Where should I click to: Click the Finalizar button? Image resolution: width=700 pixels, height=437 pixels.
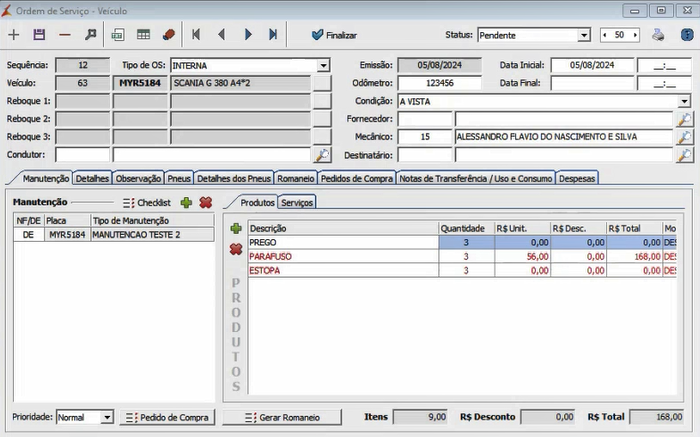(x=334, y=35)
